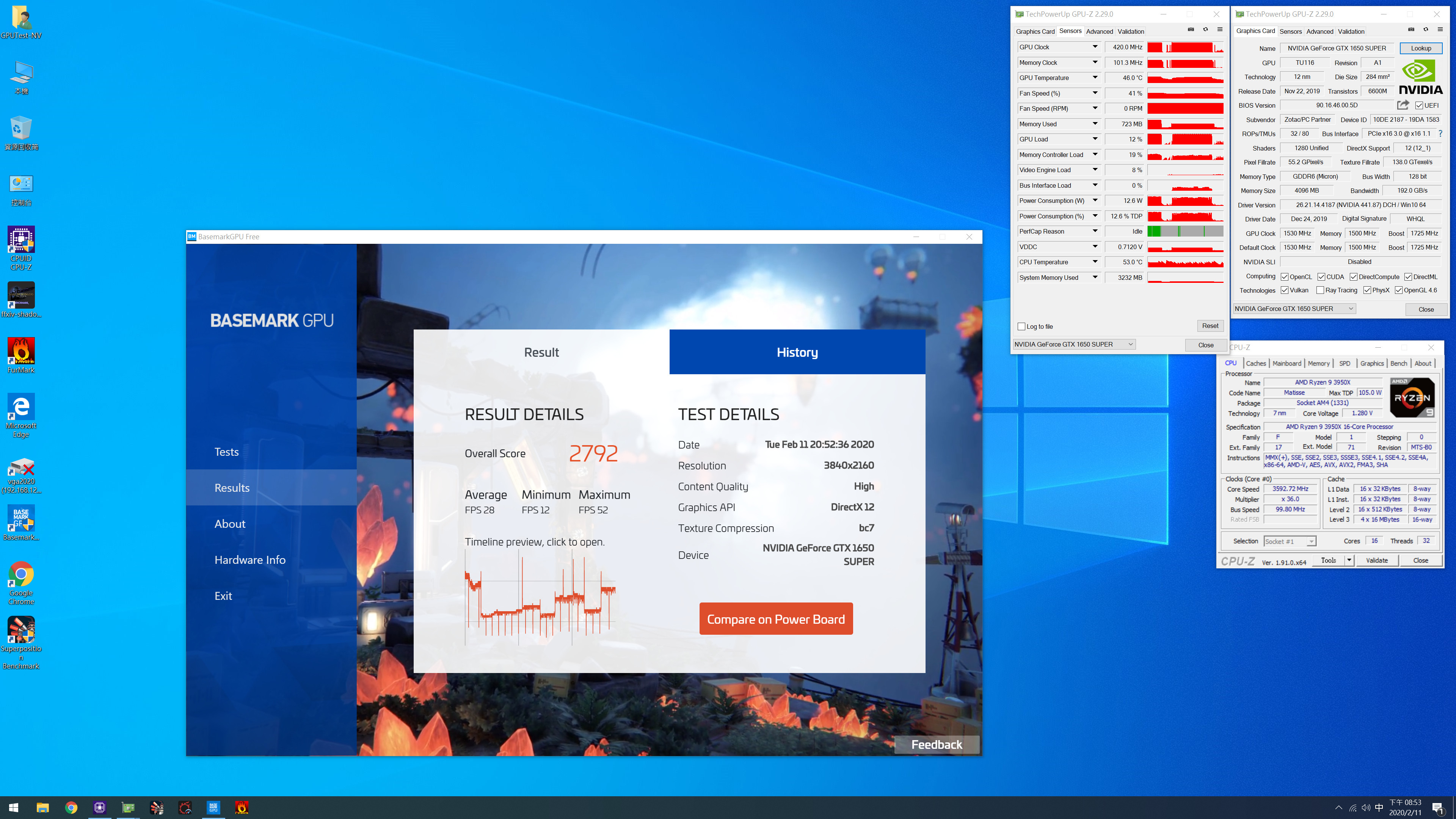This screenshot has width=1456, height=819.
Task: Toggle the DirectML checkbox
Action: (x=1408, y=277)
